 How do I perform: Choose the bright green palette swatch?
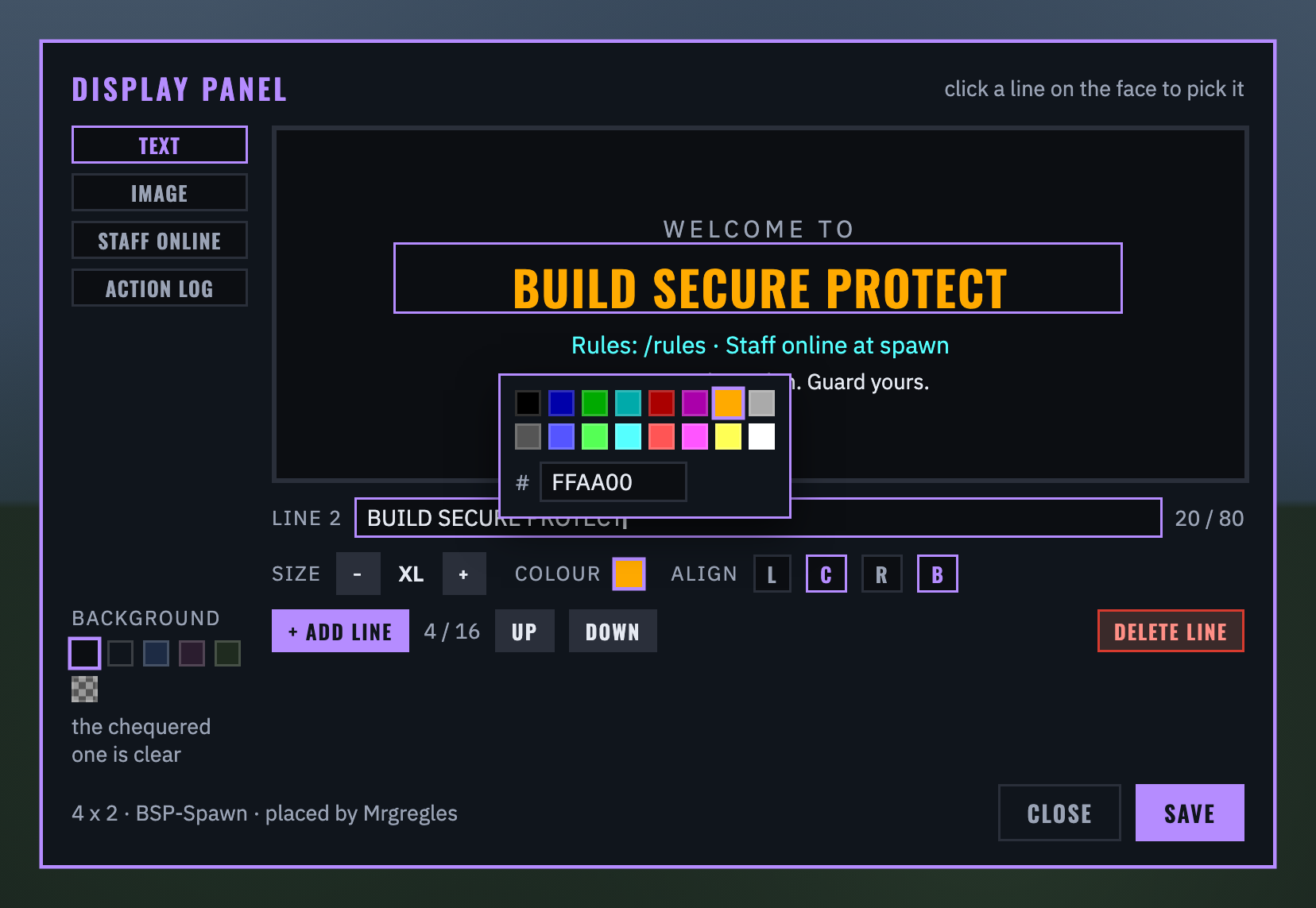click(x=594, y=436)
